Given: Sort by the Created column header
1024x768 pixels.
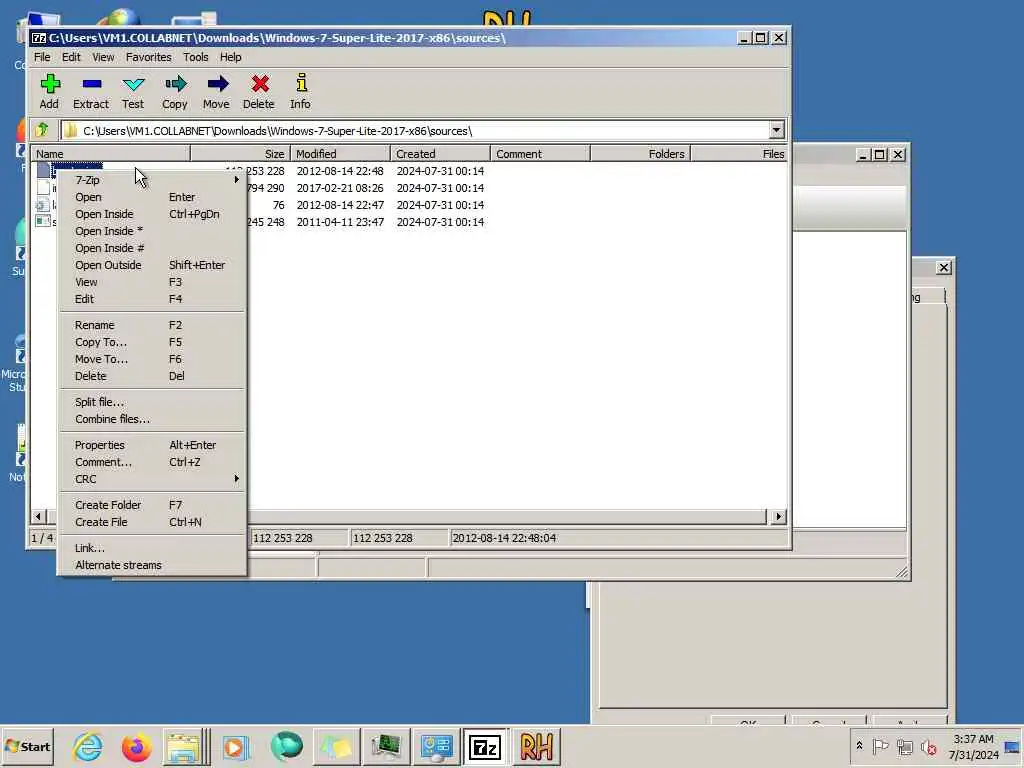Looking at the screenshot, I should pos(440,153).
